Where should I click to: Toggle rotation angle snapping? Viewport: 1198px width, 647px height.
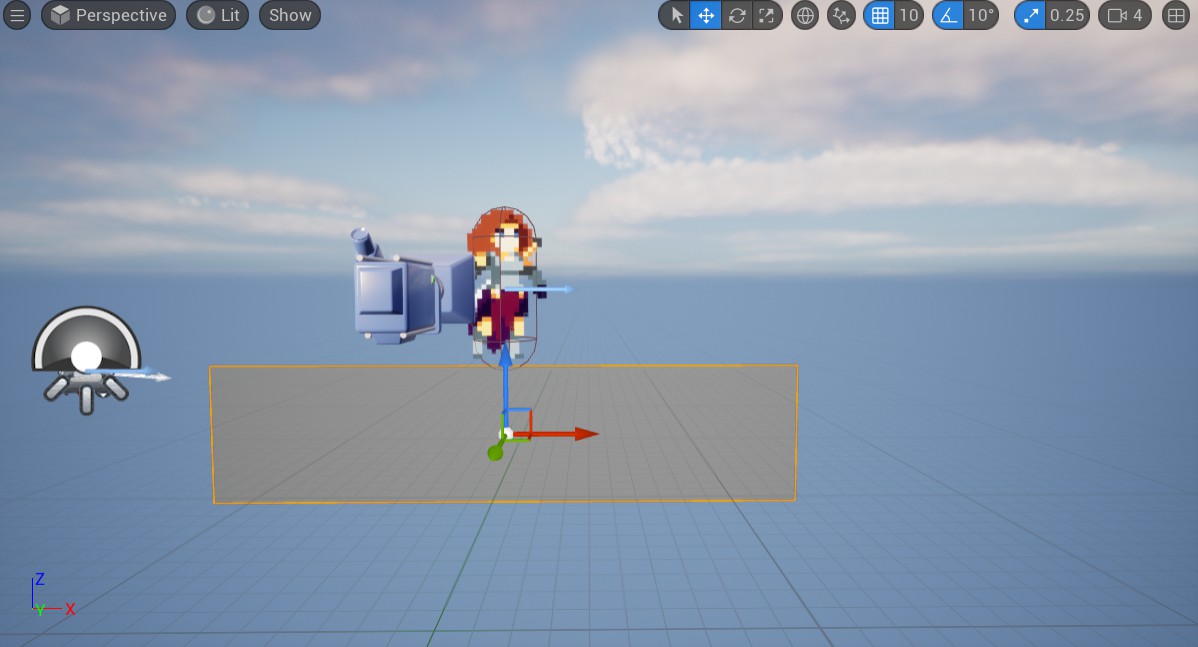coord(948,15)
